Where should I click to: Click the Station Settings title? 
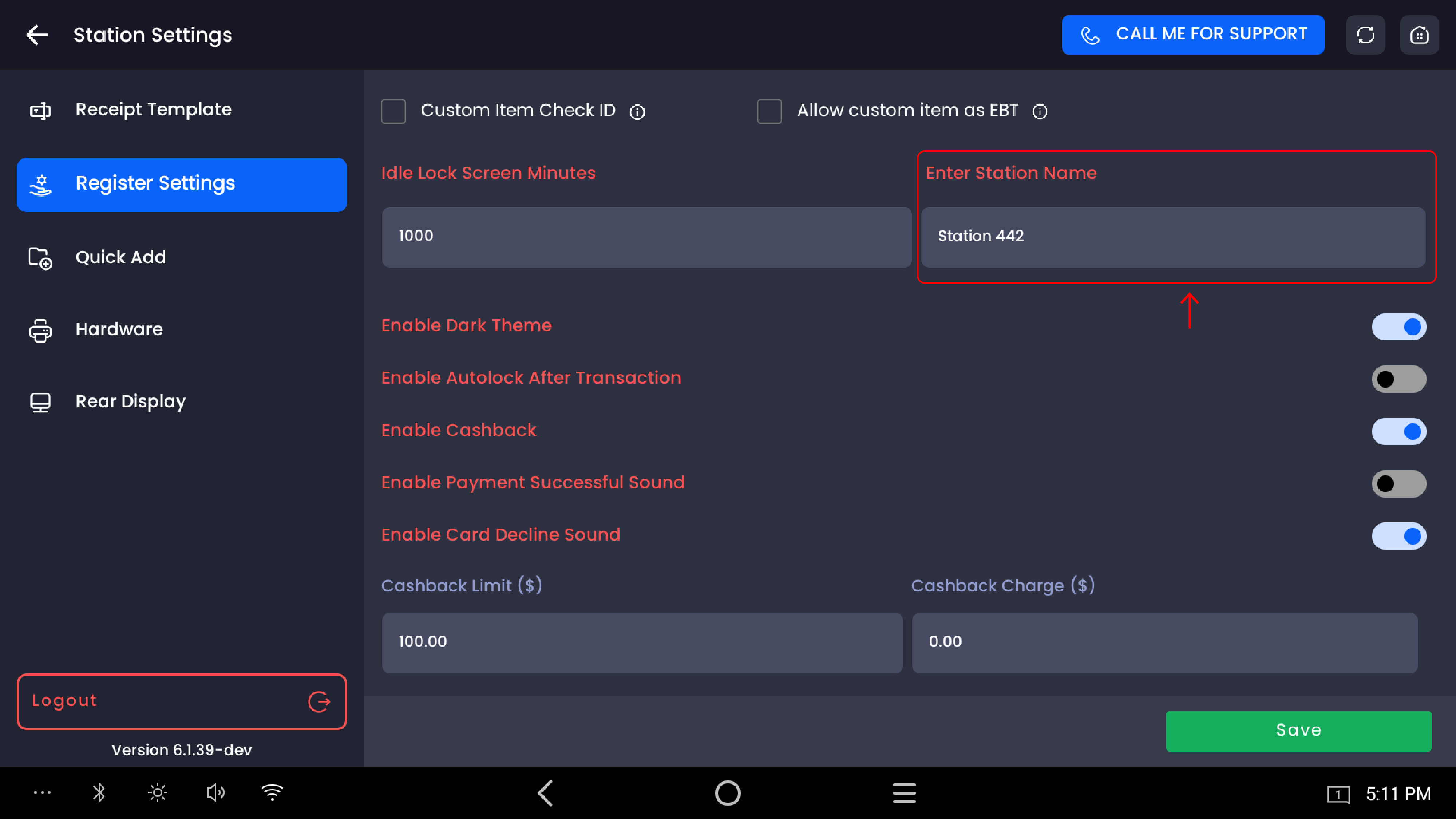(153, 35)
